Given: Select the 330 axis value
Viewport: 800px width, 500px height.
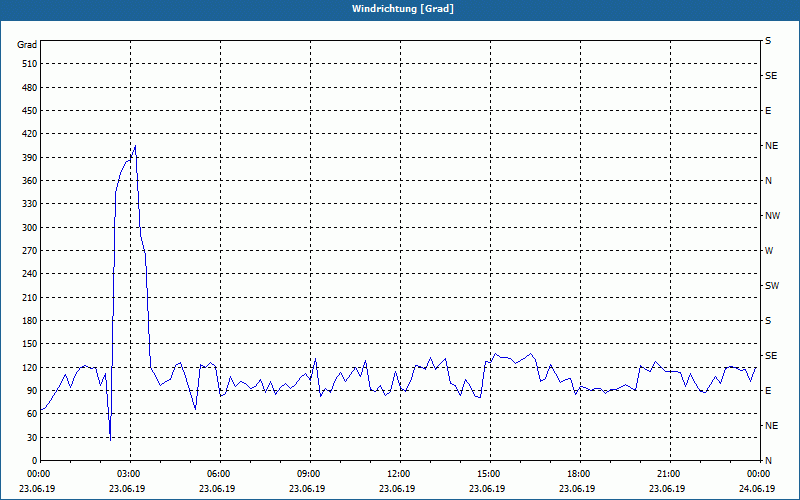Looking at the screenshot, I should (30, 204).
